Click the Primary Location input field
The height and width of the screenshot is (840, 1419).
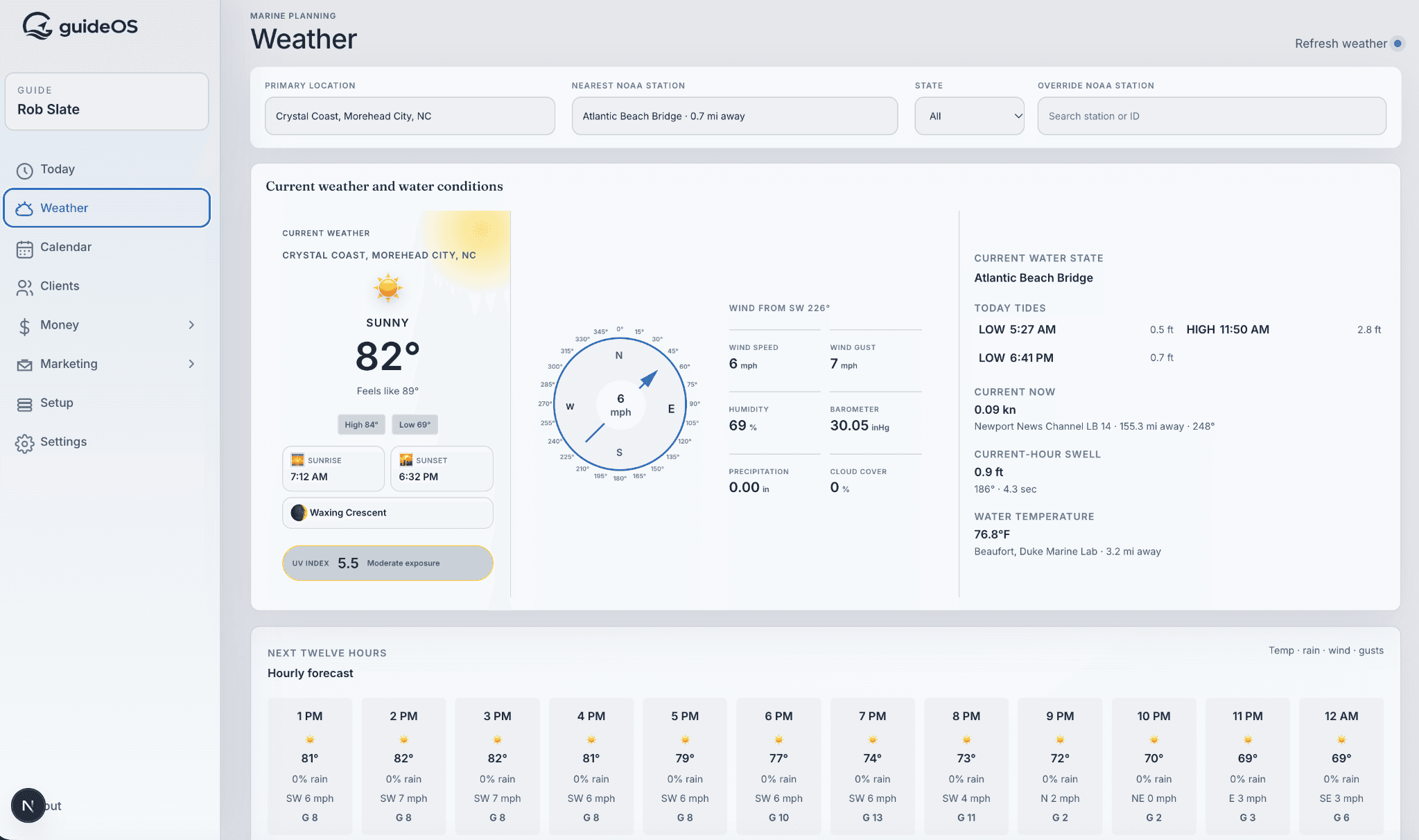tap(410, 116)
